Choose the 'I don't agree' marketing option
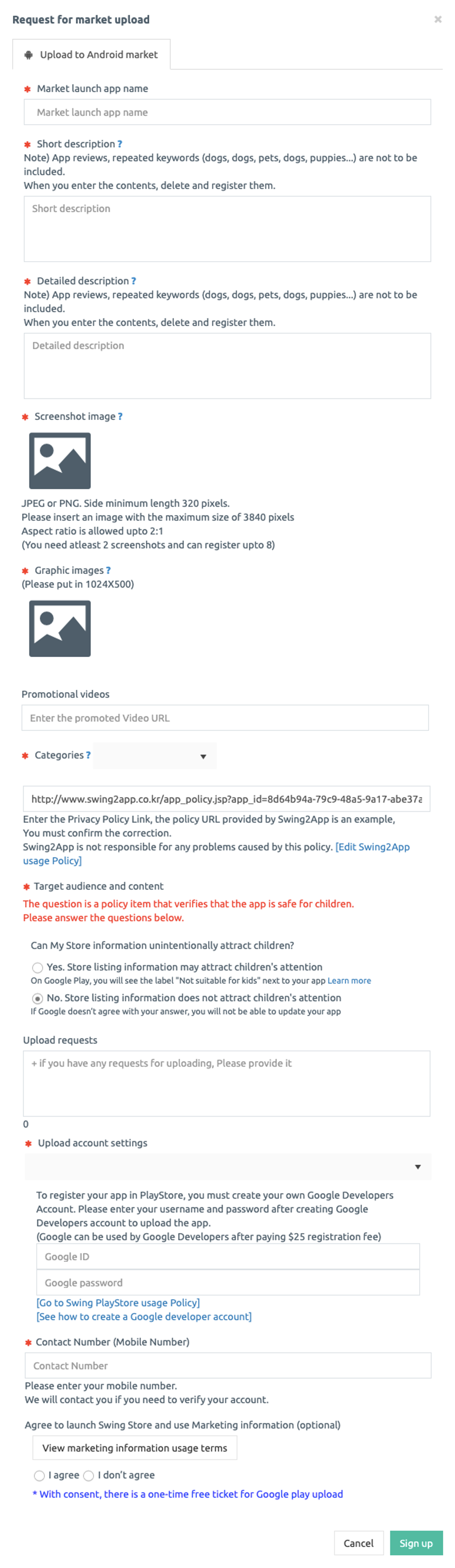 tap(89, 1475)
